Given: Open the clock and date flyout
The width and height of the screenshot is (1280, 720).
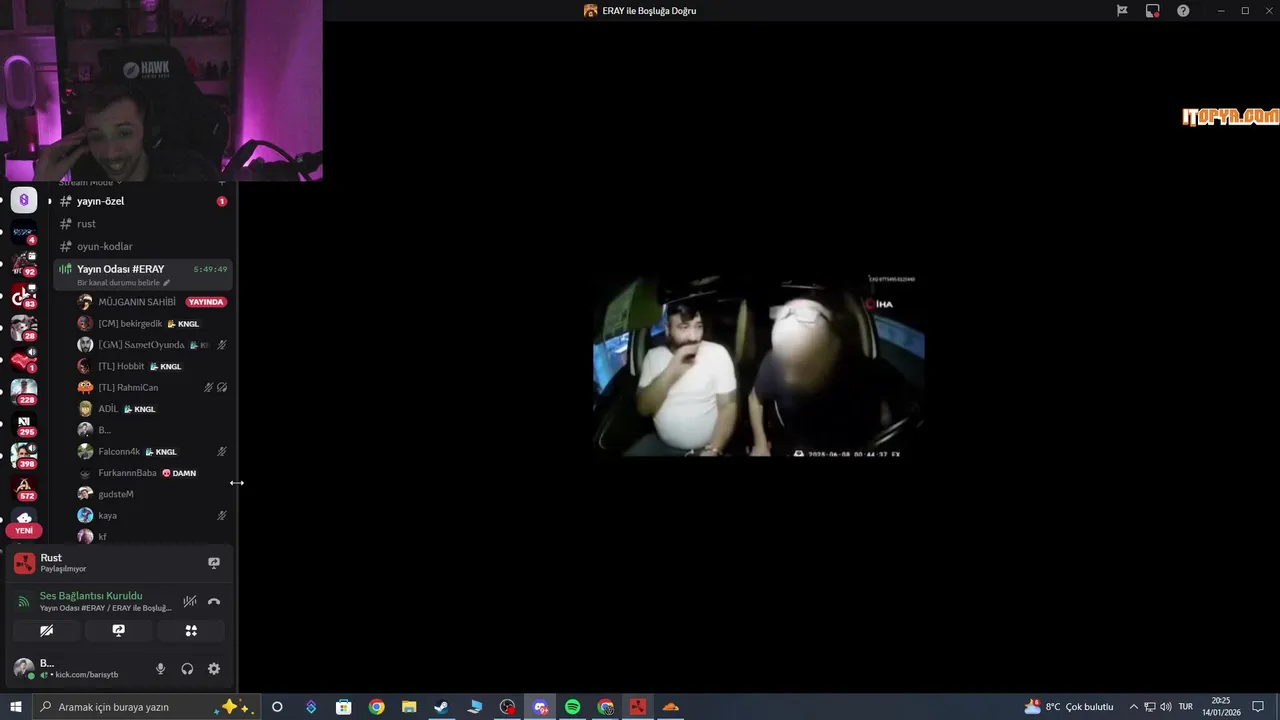Looking at the screenshot, I should [x=1221, y=707].
